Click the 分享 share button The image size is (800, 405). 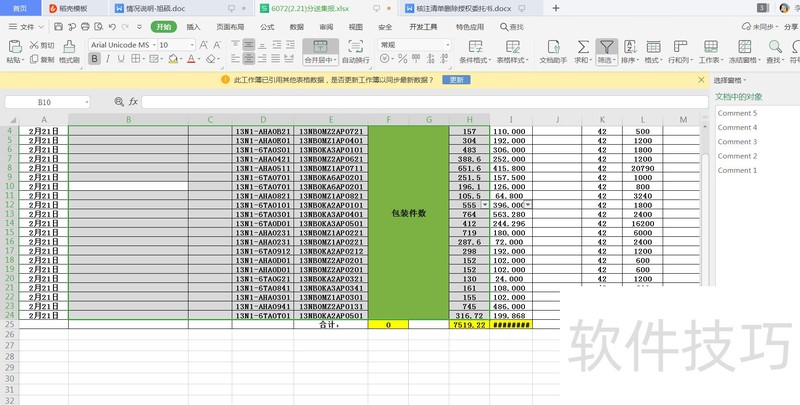(791, 27)
